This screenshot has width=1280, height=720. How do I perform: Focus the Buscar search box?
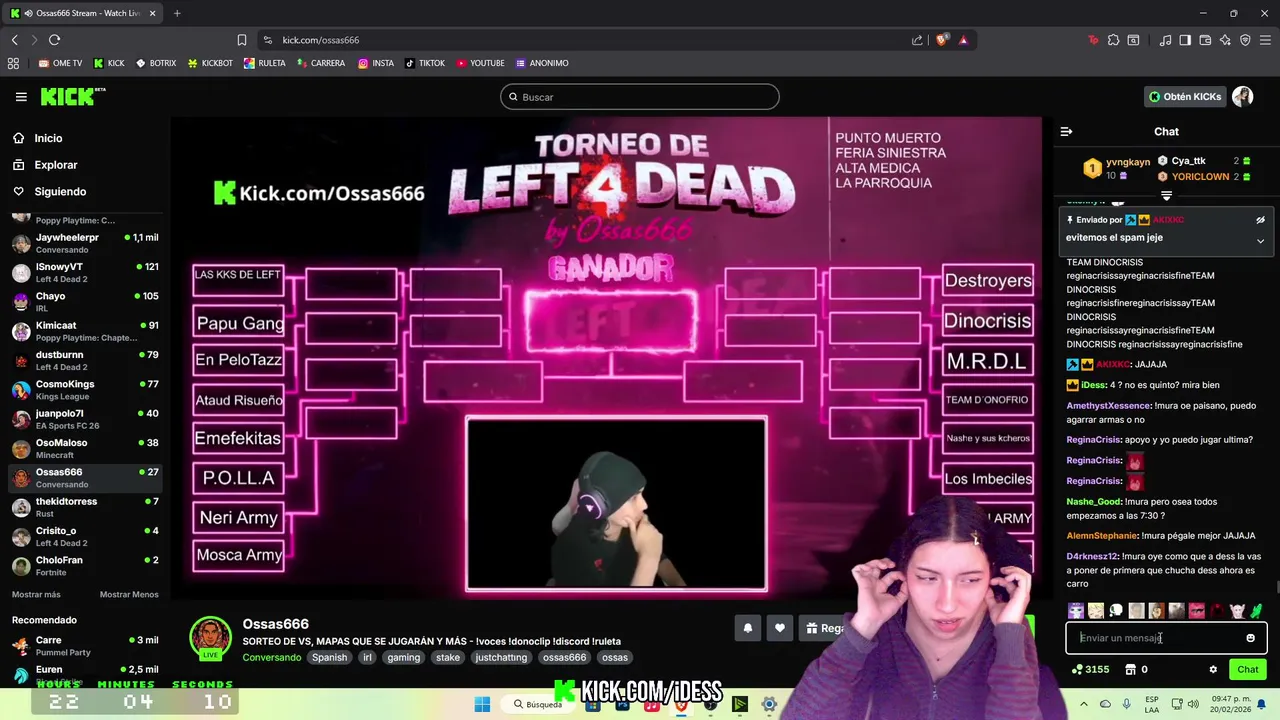coord(640,97)
